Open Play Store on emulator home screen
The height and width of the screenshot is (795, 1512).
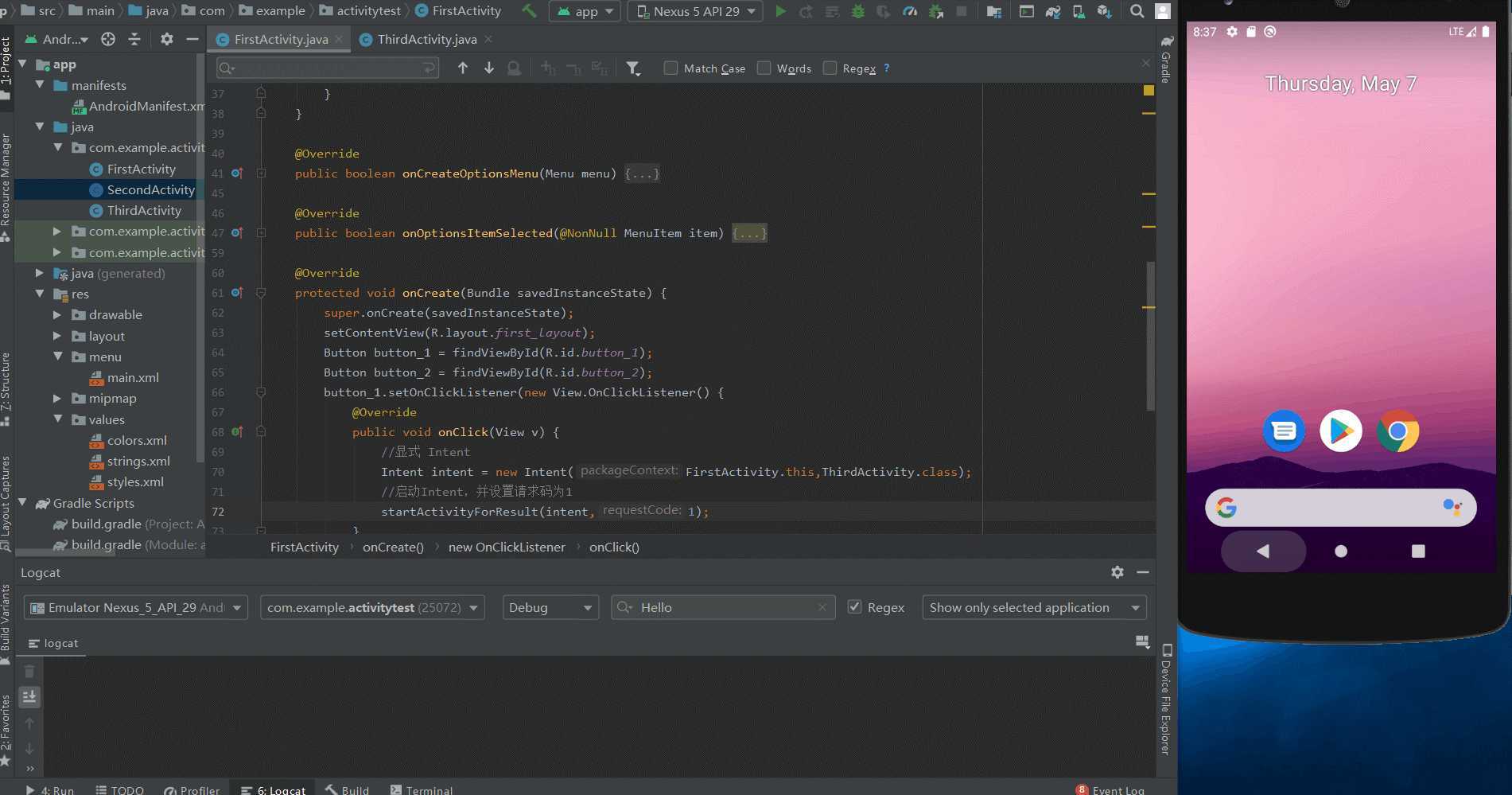pos(1340,431)
